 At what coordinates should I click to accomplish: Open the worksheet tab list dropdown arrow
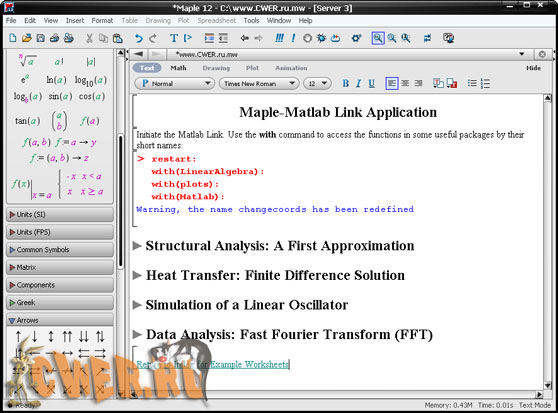521,54
